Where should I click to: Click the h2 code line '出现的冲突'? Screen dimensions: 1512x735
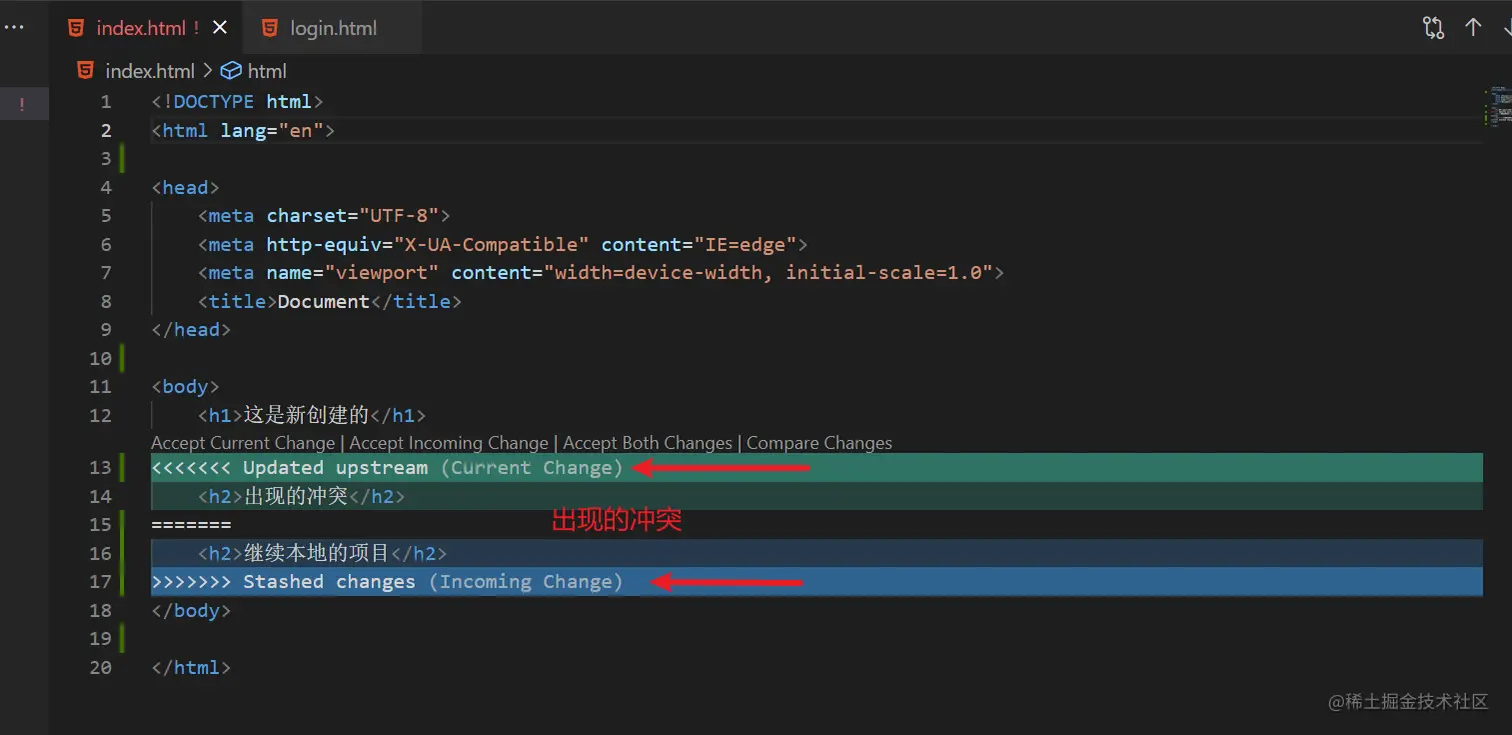pos(301,496)
